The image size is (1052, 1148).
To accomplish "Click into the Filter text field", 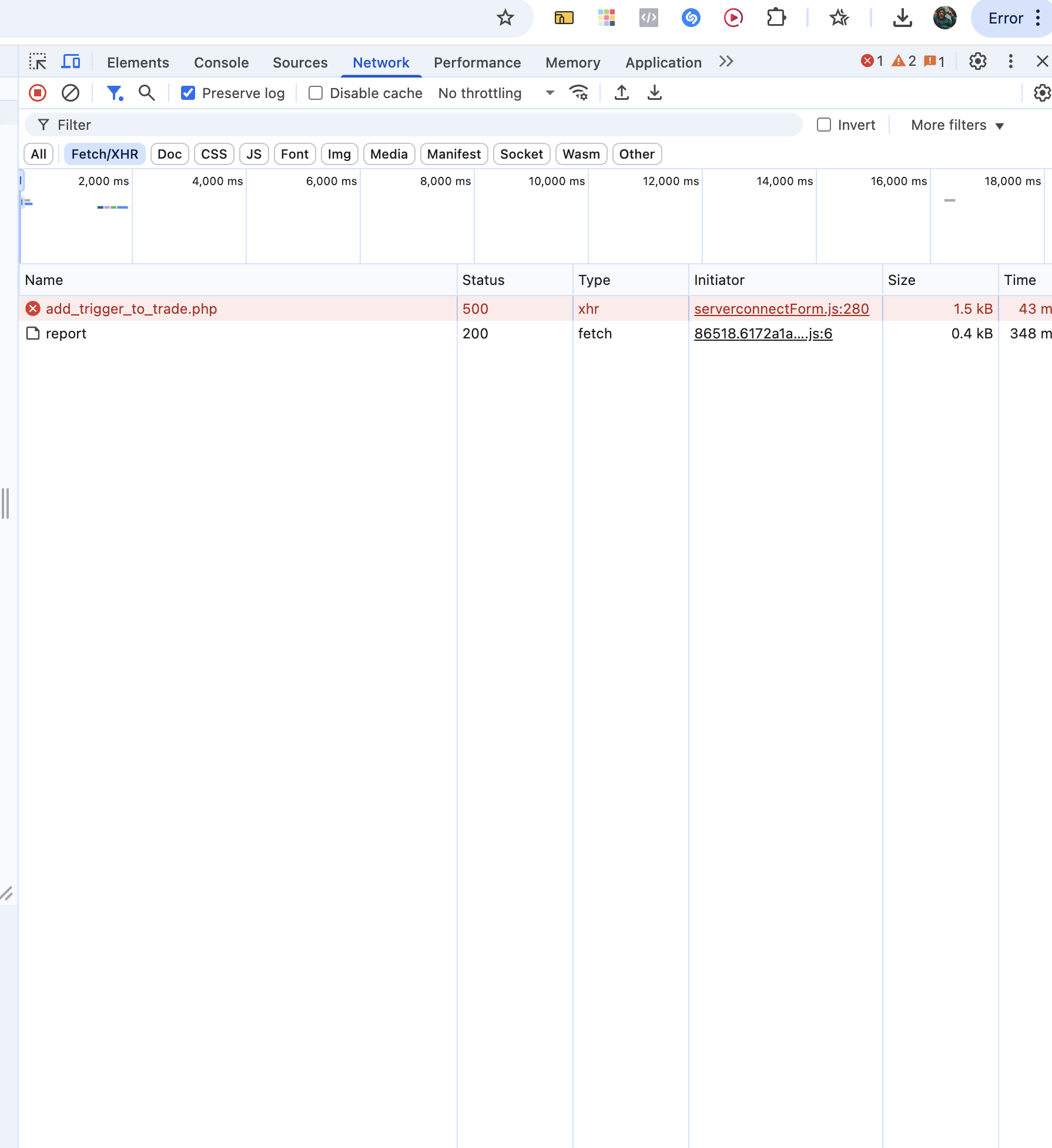I will coord(411,125).
